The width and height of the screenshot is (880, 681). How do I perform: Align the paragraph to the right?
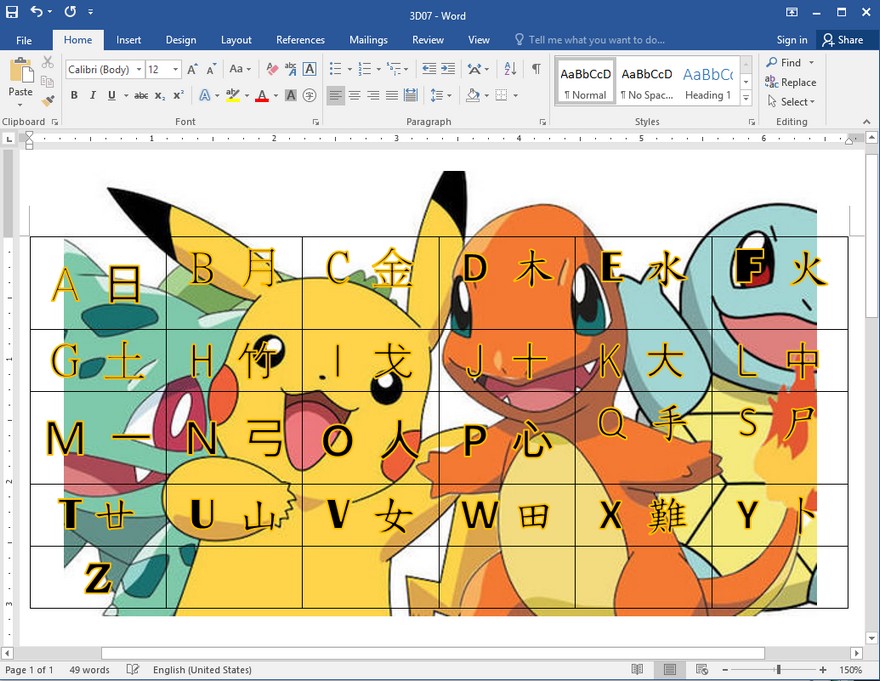(373, 95)
